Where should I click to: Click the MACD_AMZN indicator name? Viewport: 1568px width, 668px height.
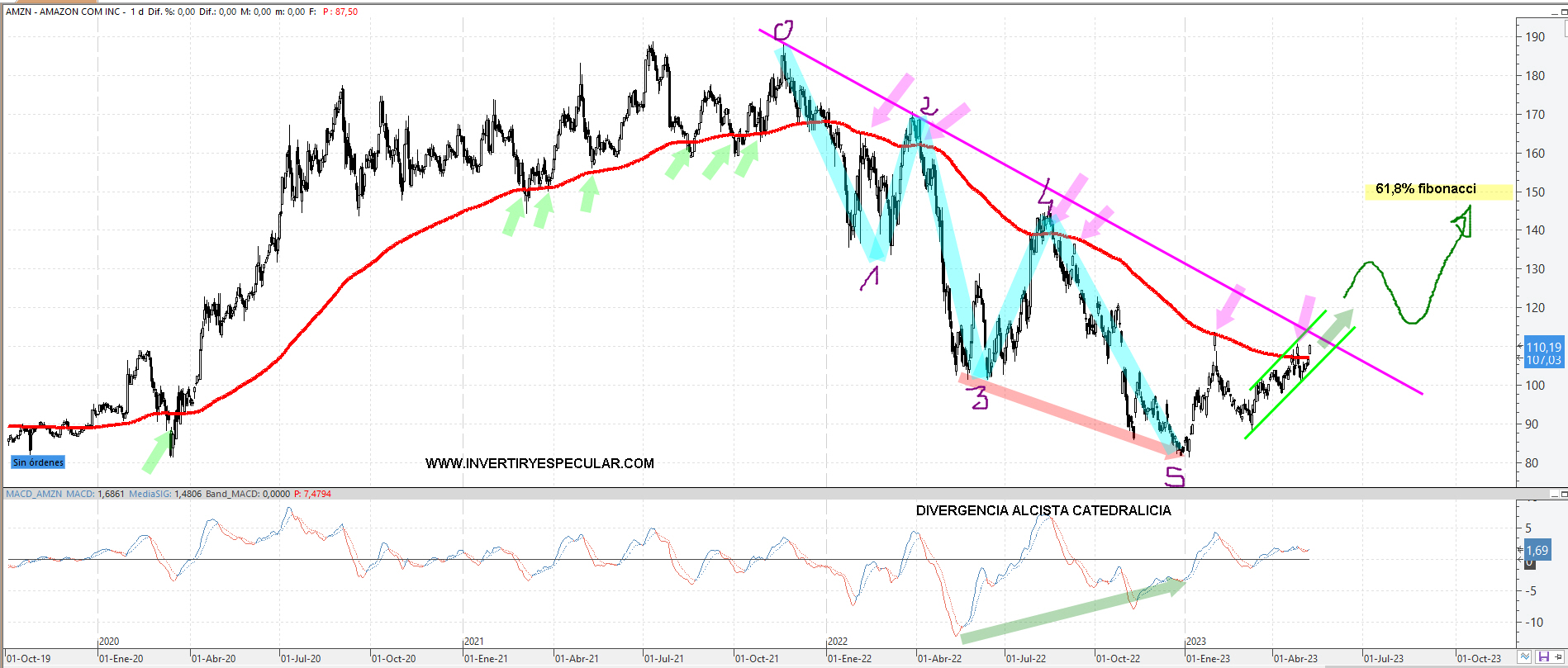click(x=34, y=494)
